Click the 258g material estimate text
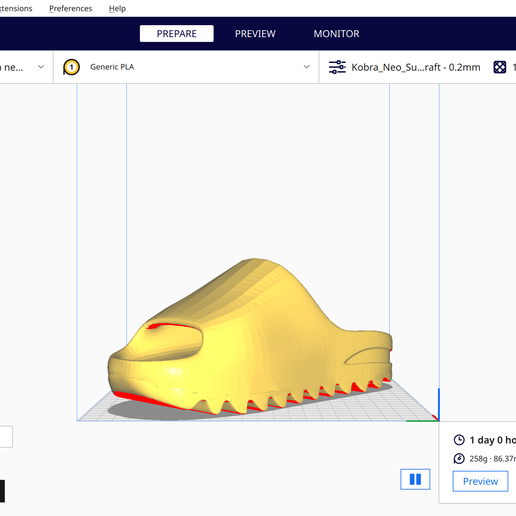Screen dimensions: 516x516 coord(478,459)
